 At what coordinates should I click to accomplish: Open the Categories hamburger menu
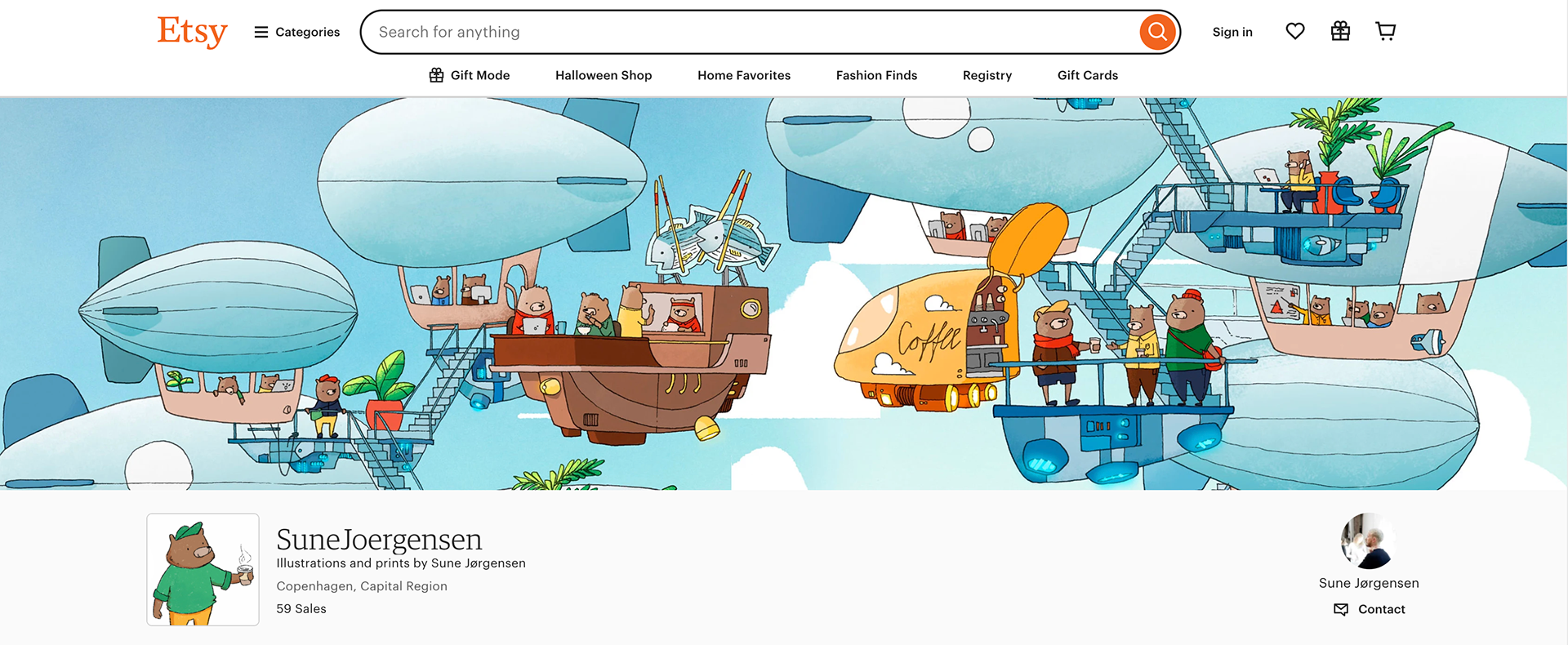[x=296, y=32]
